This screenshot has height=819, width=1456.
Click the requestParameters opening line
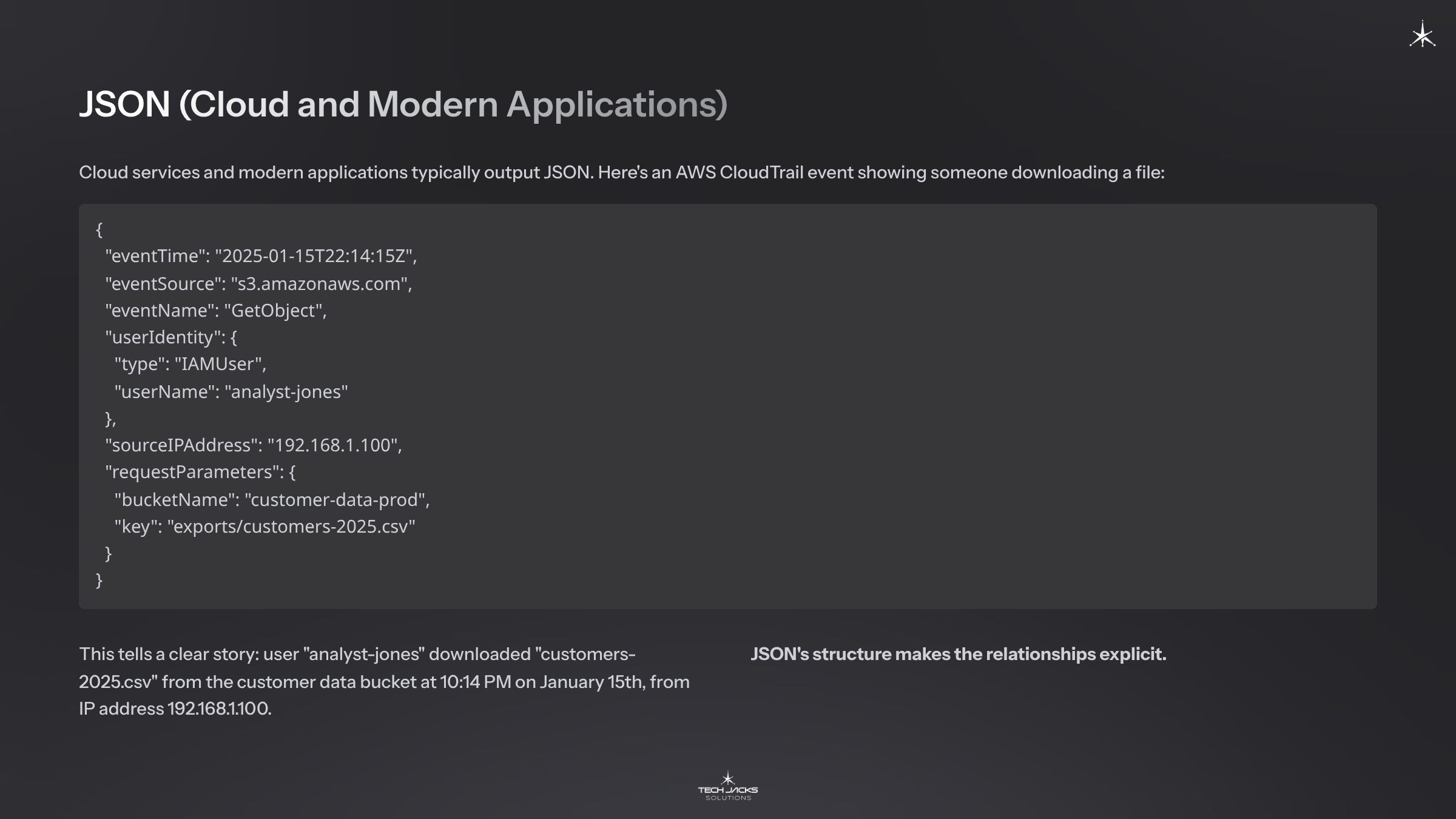[x=200, y=472]
